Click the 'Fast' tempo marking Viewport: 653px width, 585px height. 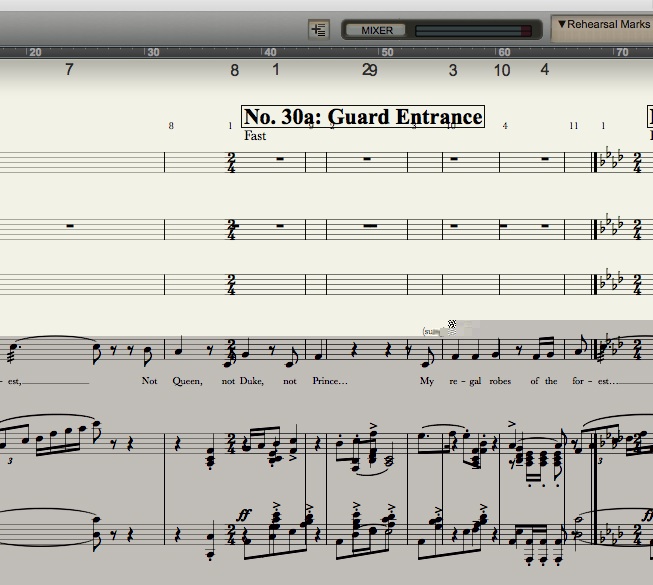click(255, 136)
